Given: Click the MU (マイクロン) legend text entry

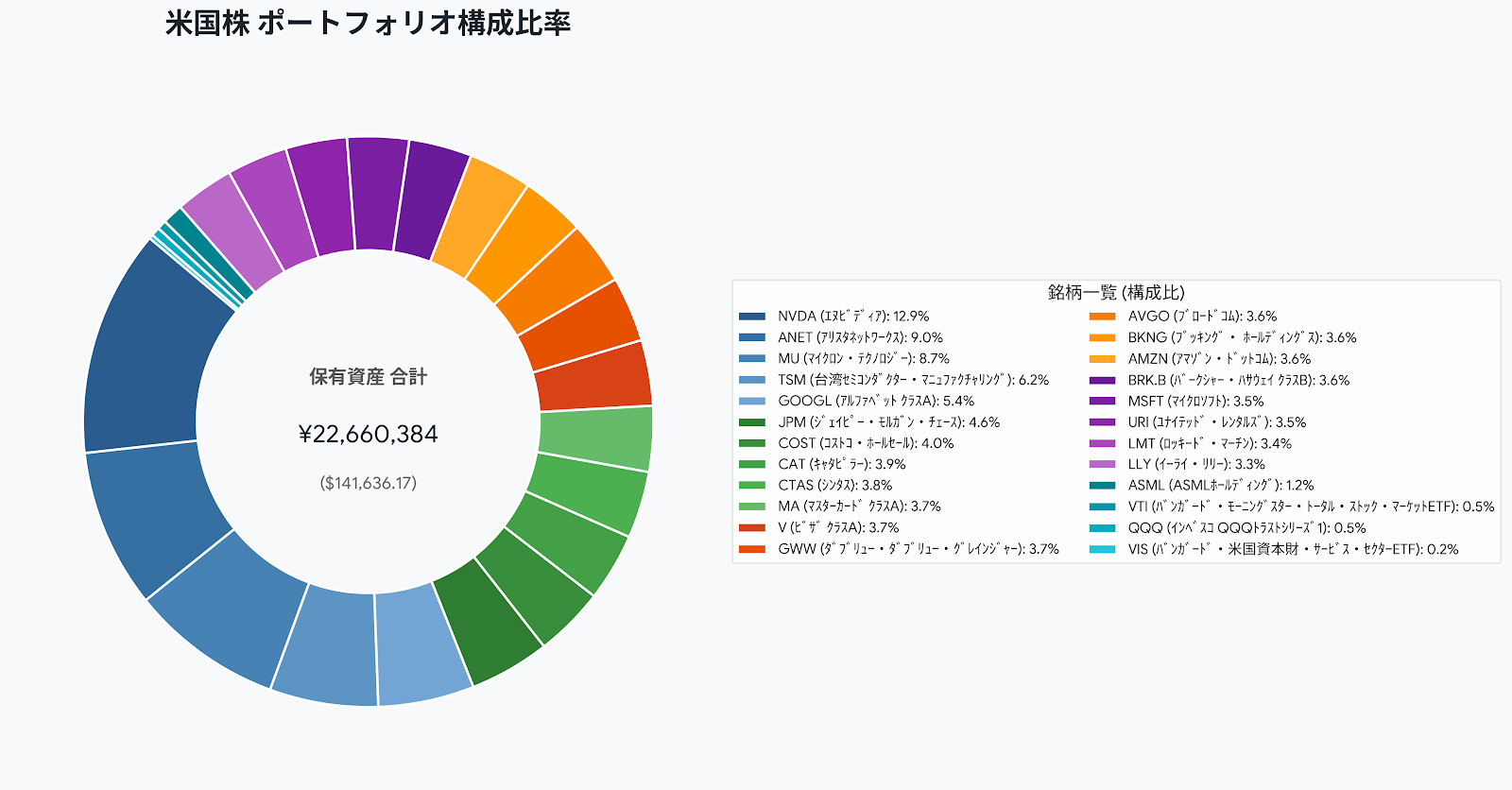Looking at the screenshot, I should (x=864, y=359).
